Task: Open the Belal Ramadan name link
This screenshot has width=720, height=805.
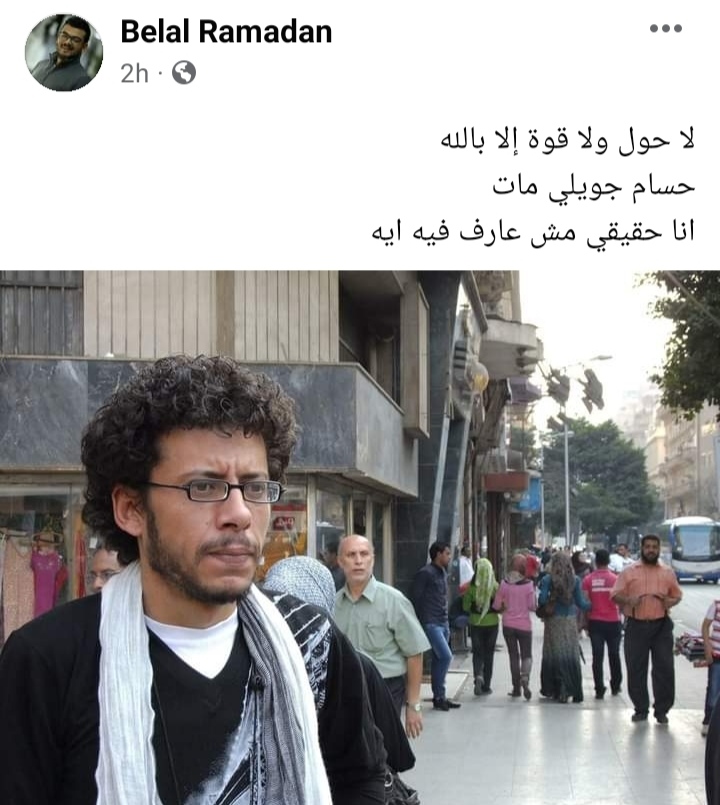Action: pos(226,31)
